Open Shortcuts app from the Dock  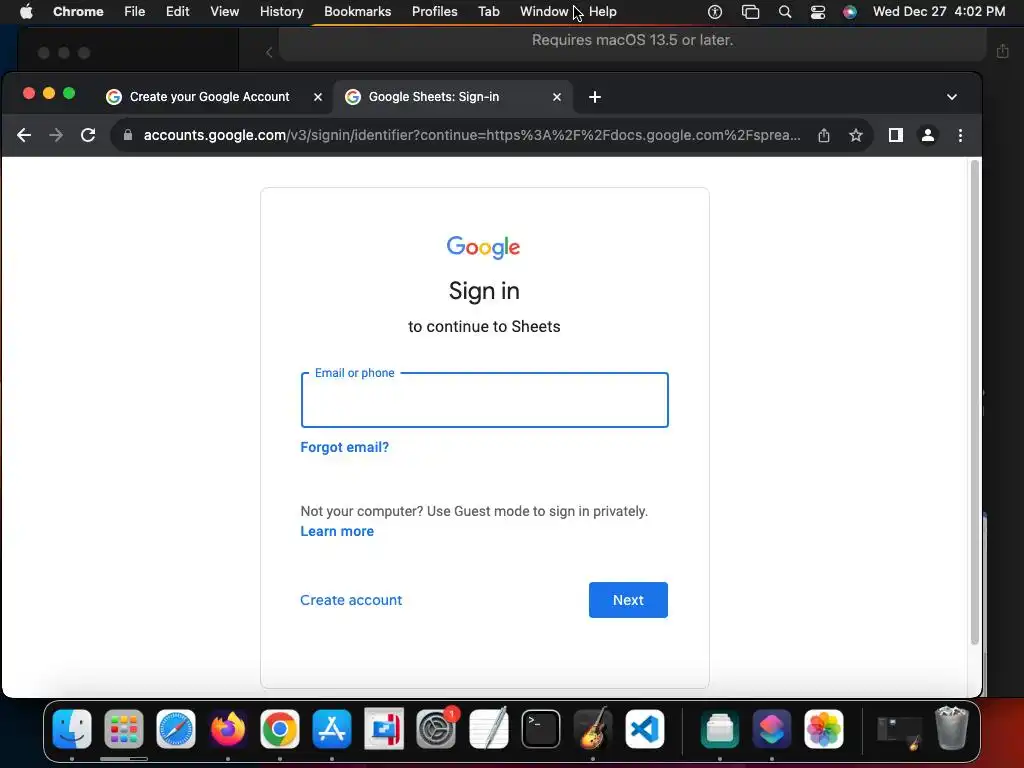point(772,729)
